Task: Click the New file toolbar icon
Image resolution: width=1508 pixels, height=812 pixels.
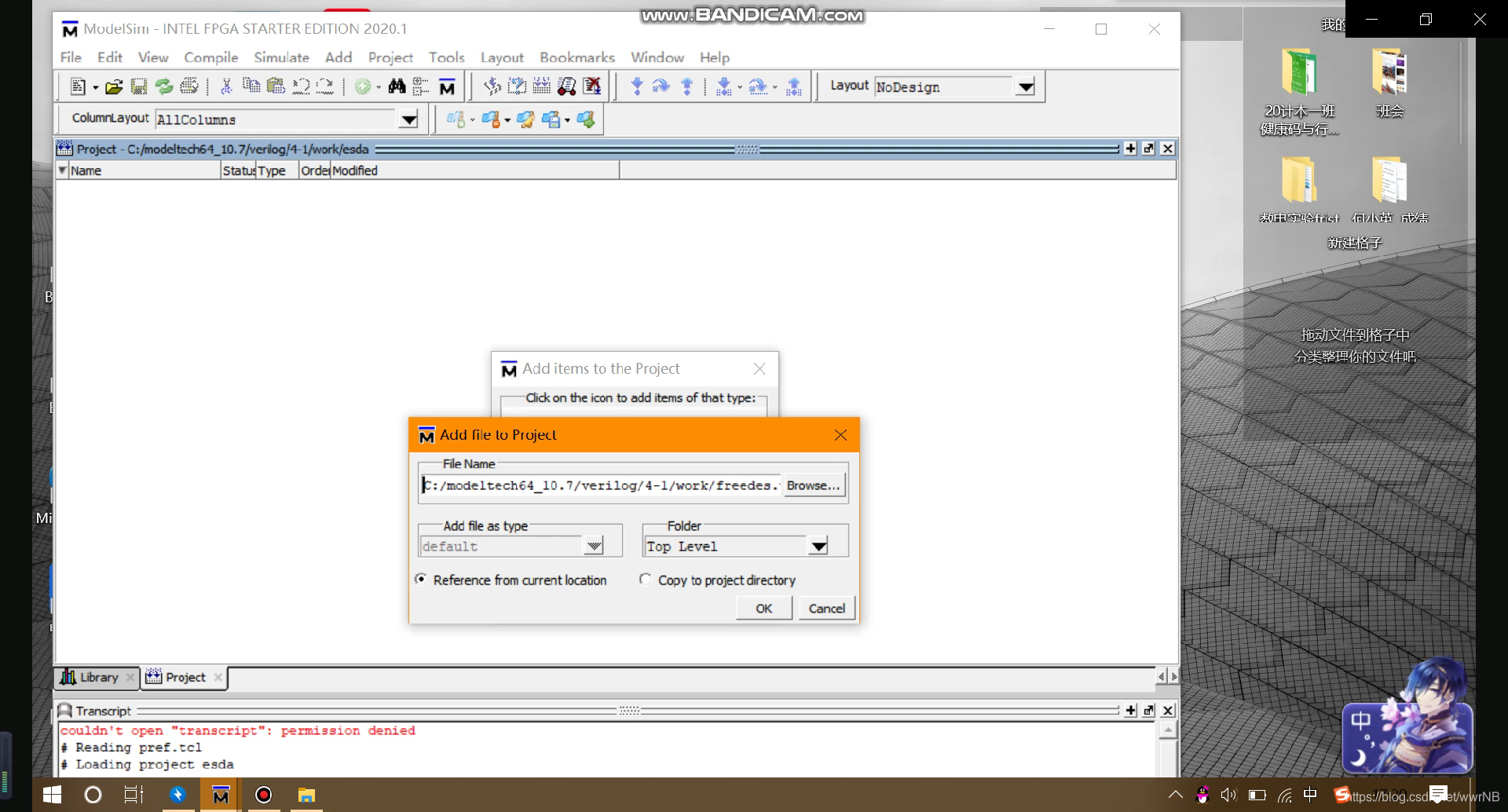Action: [77, 86]
